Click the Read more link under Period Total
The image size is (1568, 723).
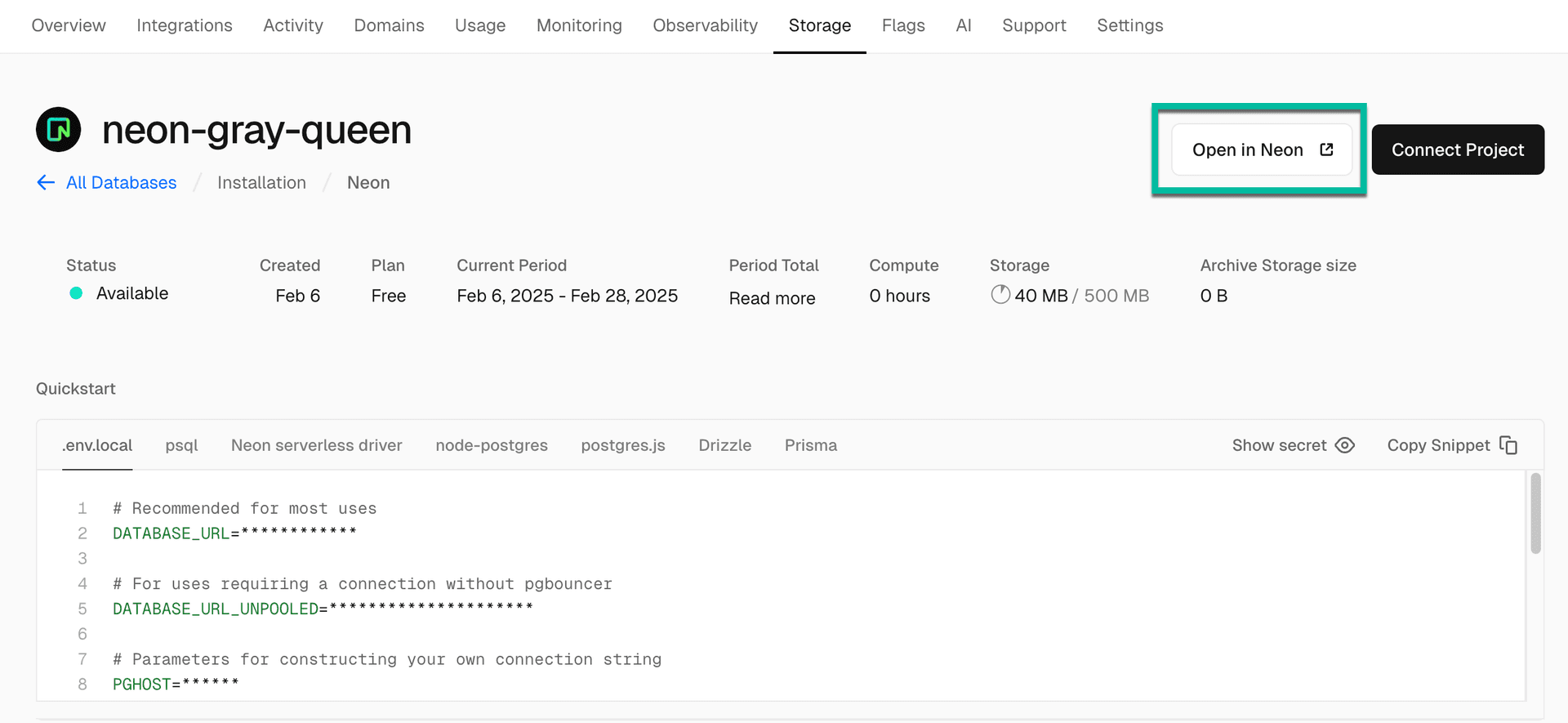point(772,298)
